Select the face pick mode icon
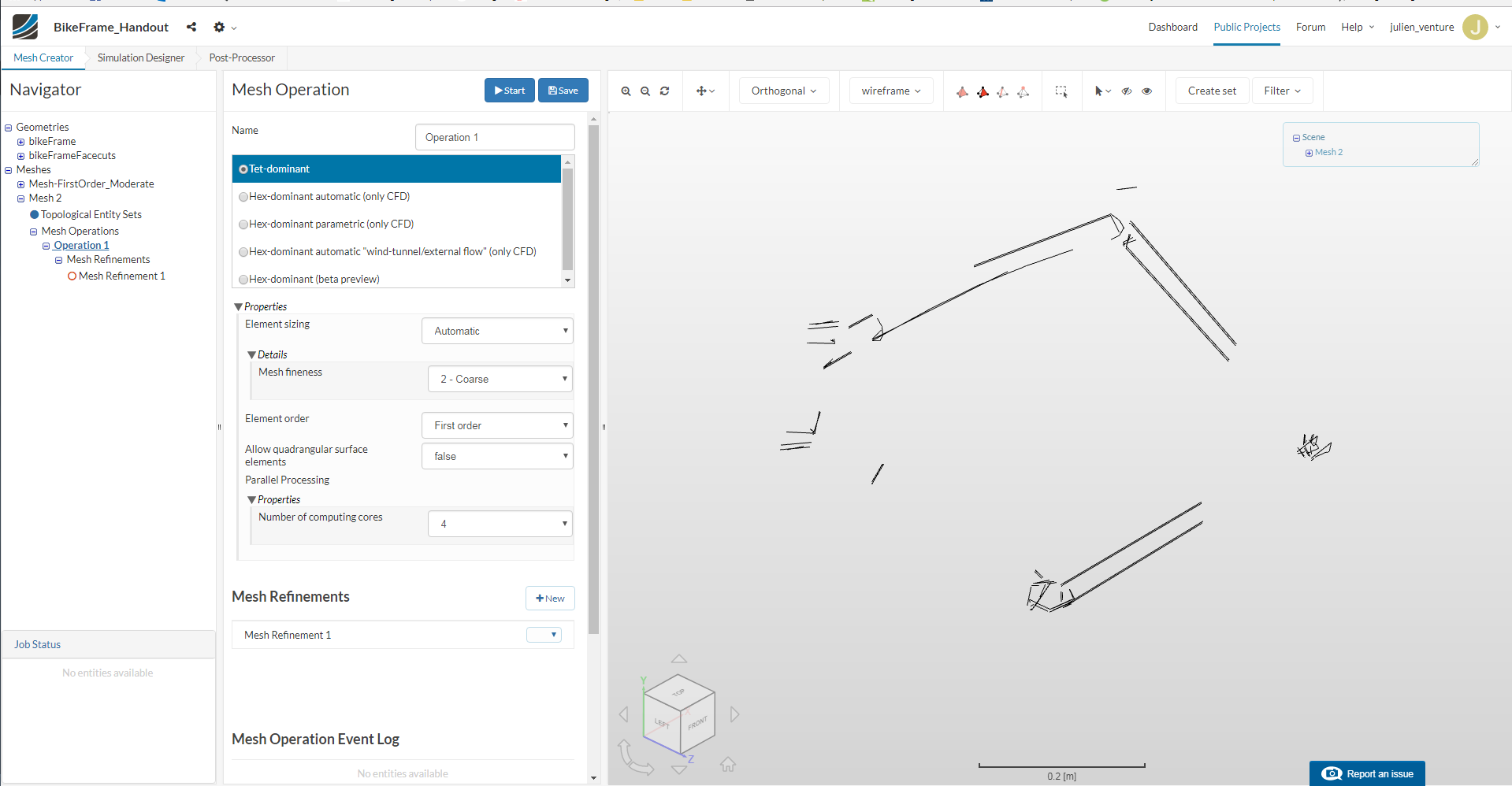Viewport: 1512px width, 786px height. [983, 92]
